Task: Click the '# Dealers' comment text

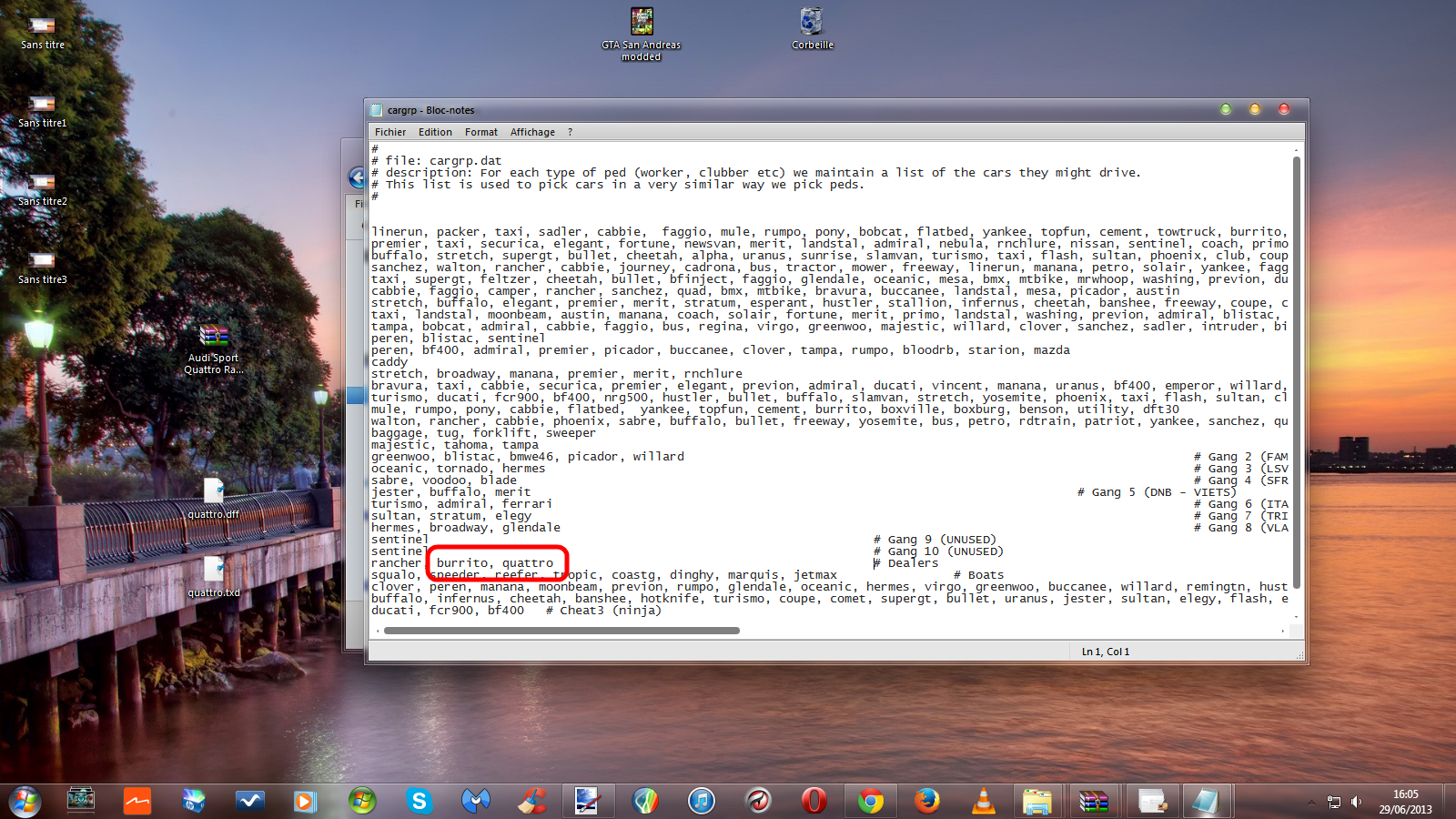Action: click(x=906, y=563)
